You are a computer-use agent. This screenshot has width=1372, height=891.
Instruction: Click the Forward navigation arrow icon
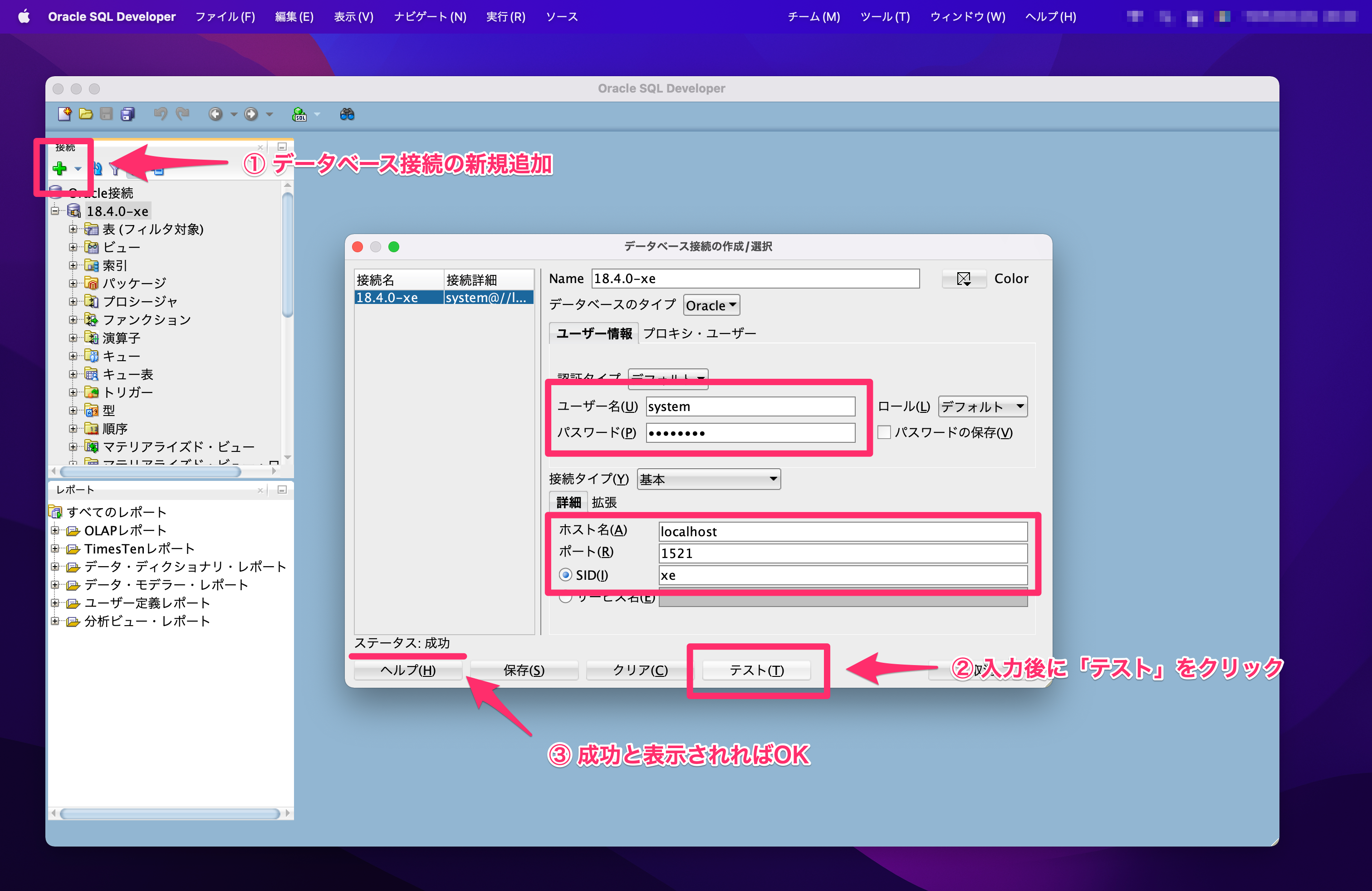(x=251, y=114)
